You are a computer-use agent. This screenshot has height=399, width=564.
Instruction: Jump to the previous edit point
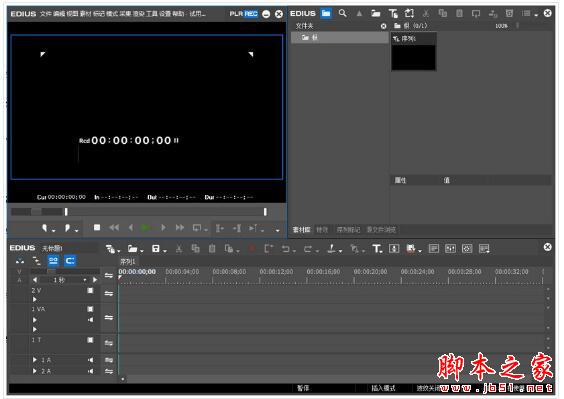(x=220, y=228)
